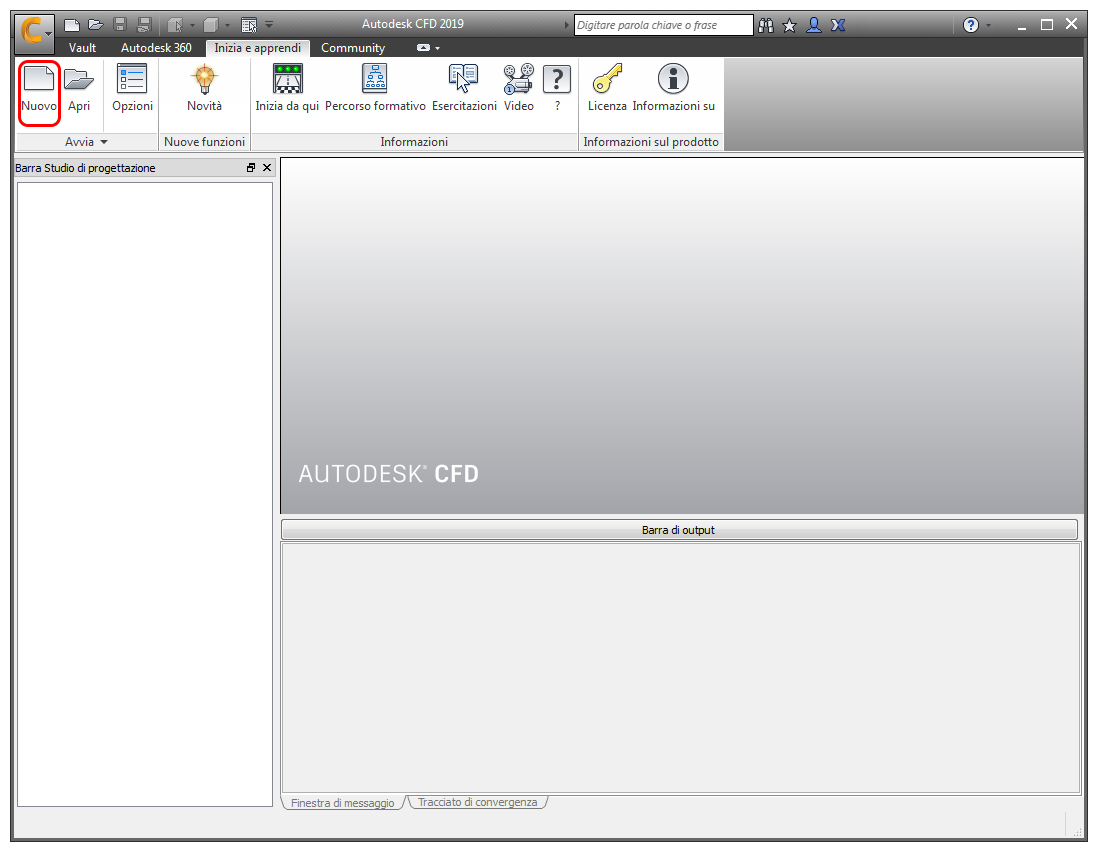Open the orange C application menu button
Viewport: 1100px width, 857px height.
click(34, 32)
